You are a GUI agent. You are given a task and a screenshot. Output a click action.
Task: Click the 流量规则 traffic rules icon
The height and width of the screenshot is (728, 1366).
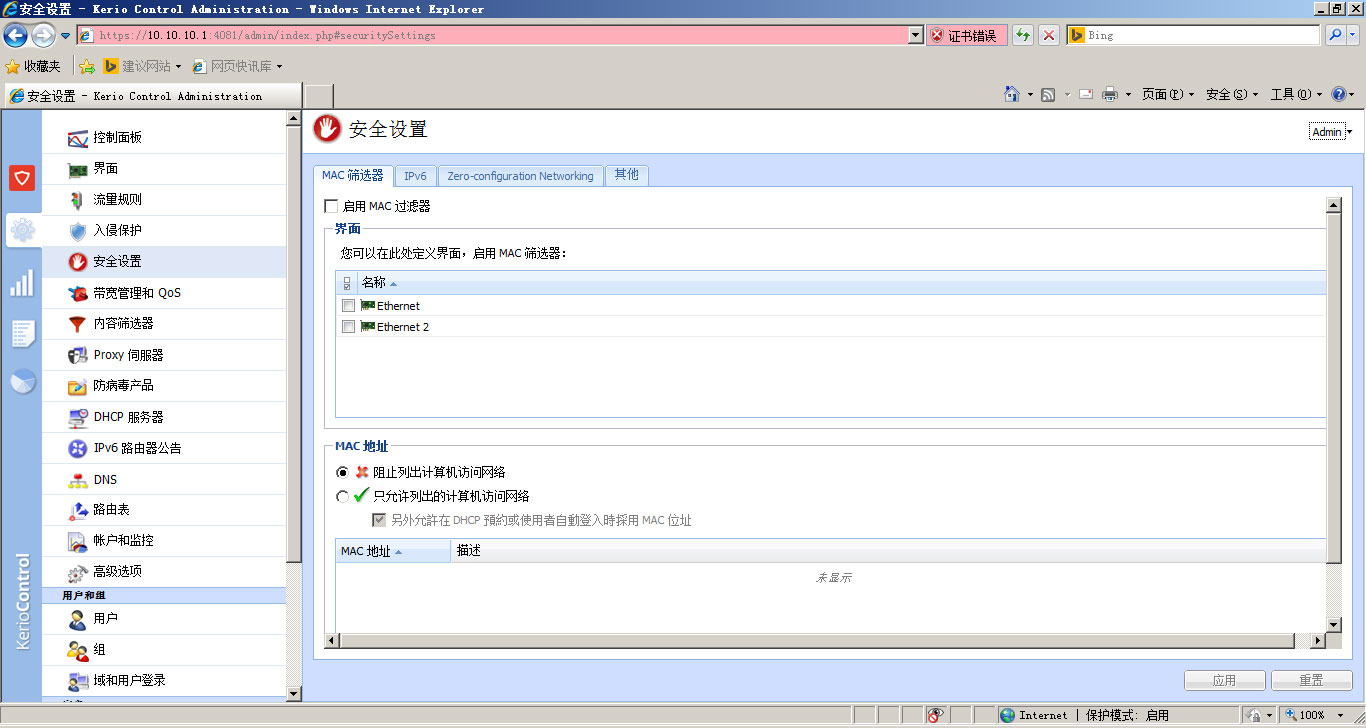pyautogui.click(x=78, y=200)
